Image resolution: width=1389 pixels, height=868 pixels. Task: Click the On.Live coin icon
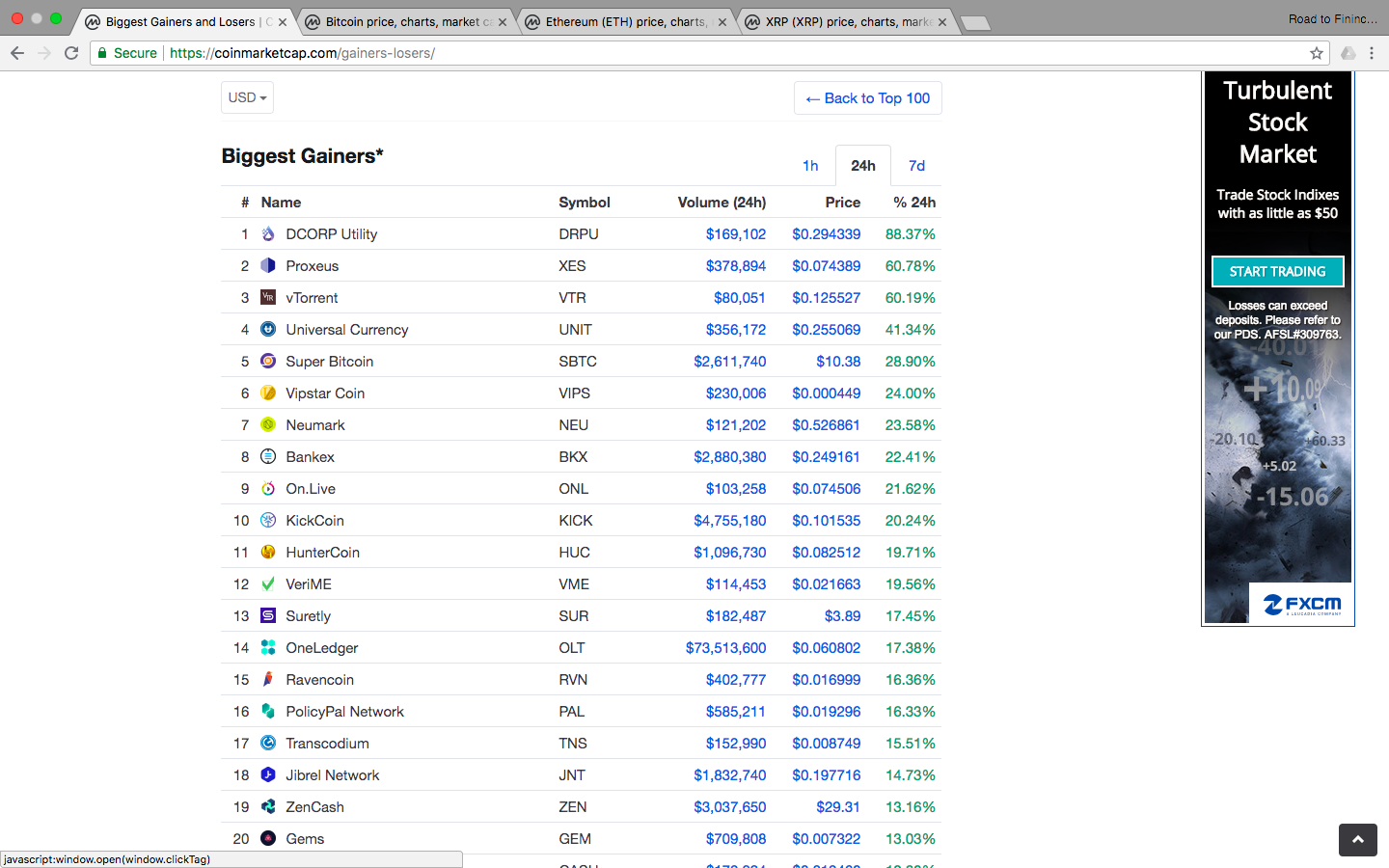[x=268, y=489]
